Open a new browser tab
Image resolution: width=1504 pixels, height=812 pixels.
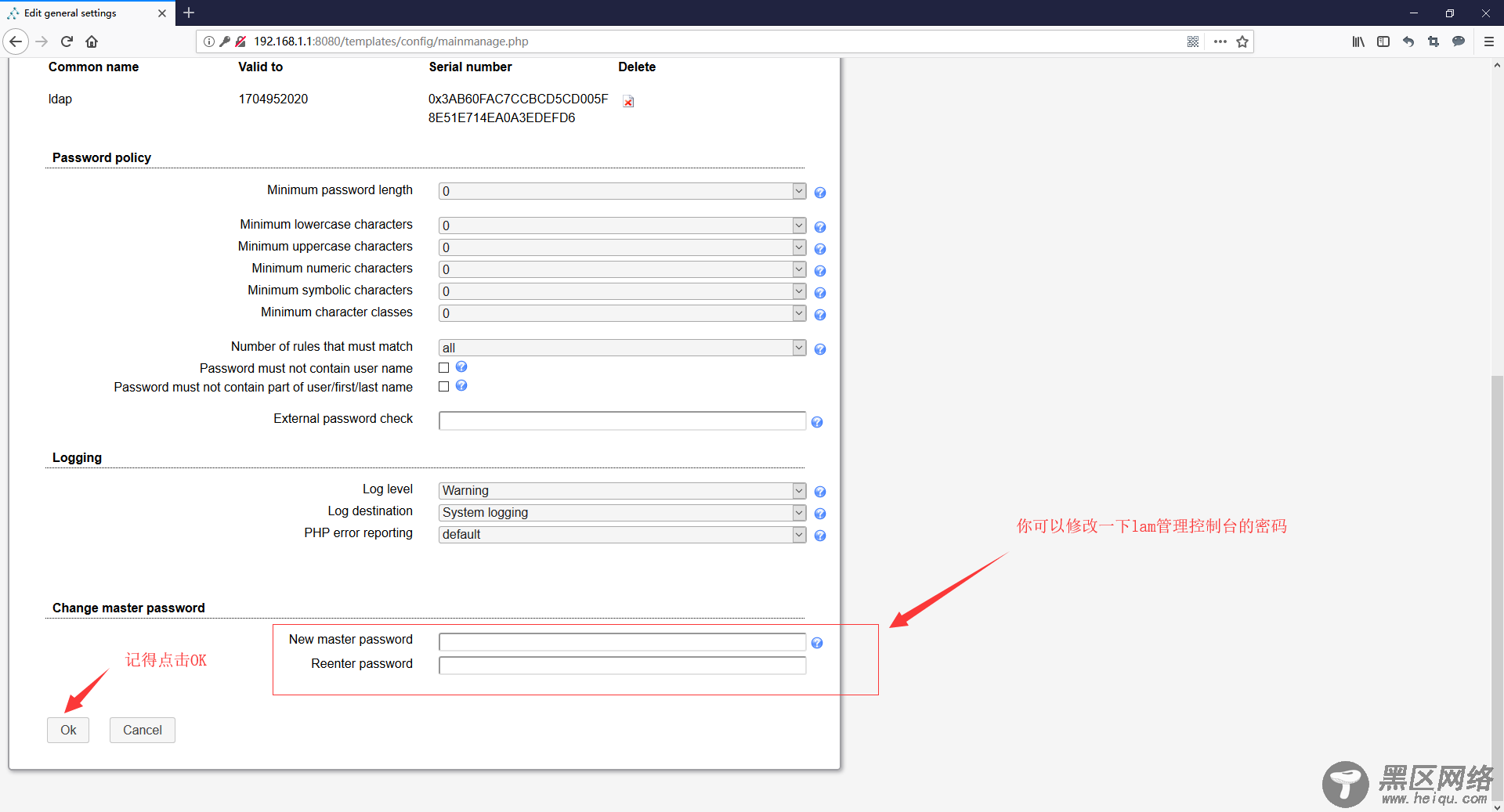click(189, 13)
